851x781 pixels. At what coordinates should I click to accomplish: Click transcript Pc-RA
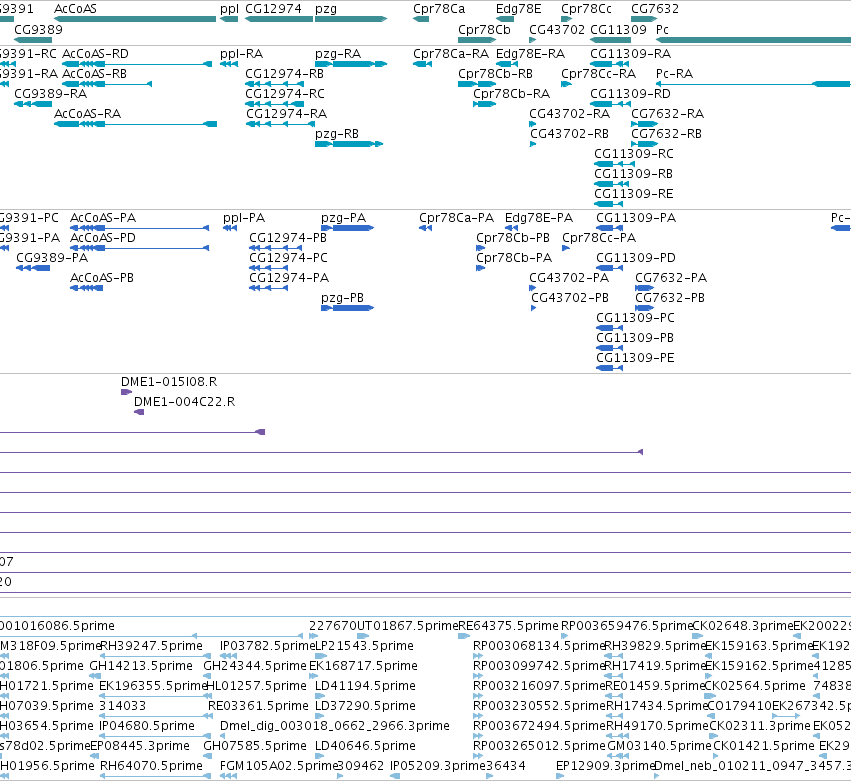click(675, 74)
